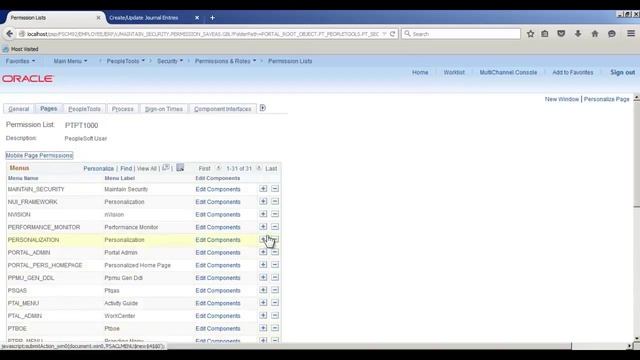Screen dimensions: 640x360
Task: Reload the page with the refresh icon
Action: coord(392,34)
